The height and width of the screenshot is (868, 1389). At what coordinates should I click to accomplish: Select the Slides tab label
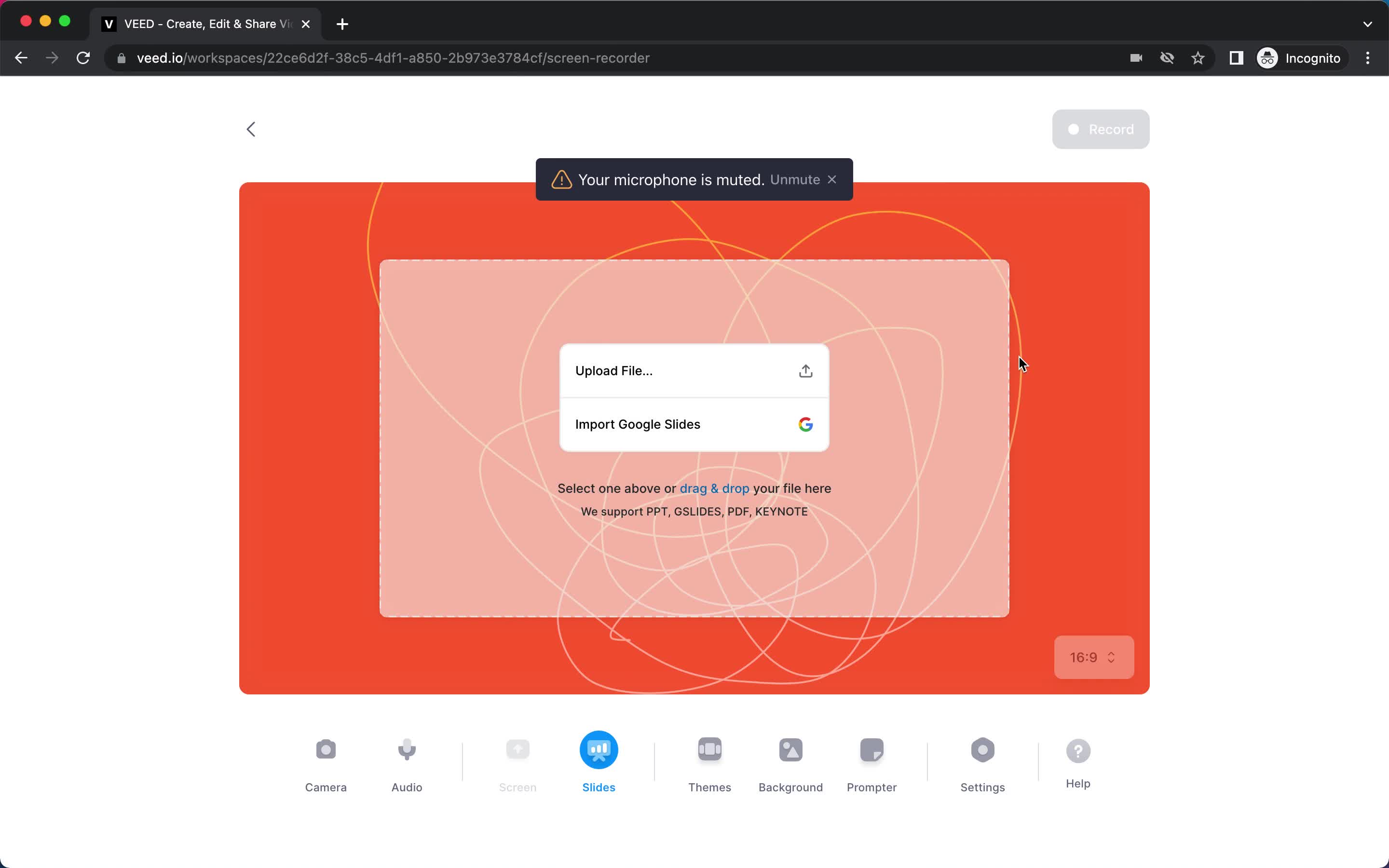(598, 787)
